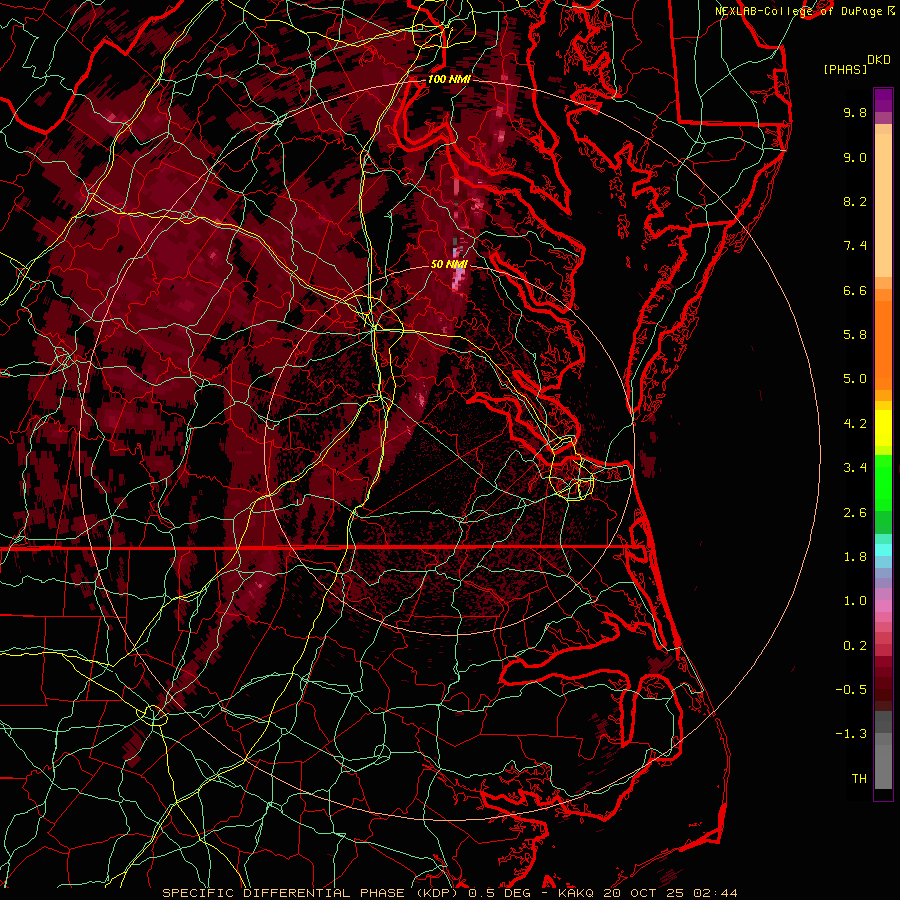Click the yellow swatch beside 4.2
The height and width of the screenshot is (900, 900).
883,427
